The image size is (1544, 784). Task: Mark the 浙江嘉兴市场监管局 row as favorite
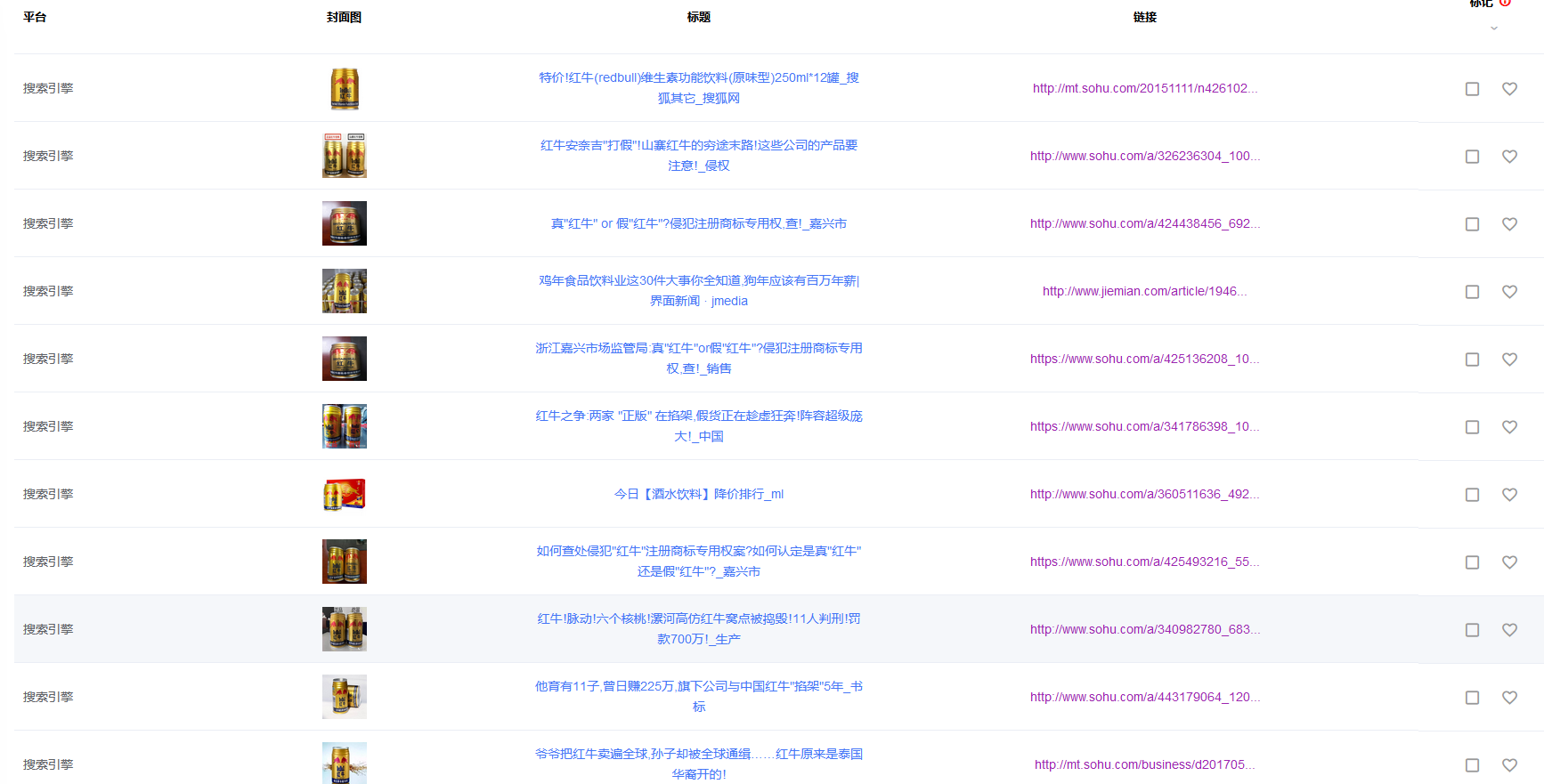1509,360
